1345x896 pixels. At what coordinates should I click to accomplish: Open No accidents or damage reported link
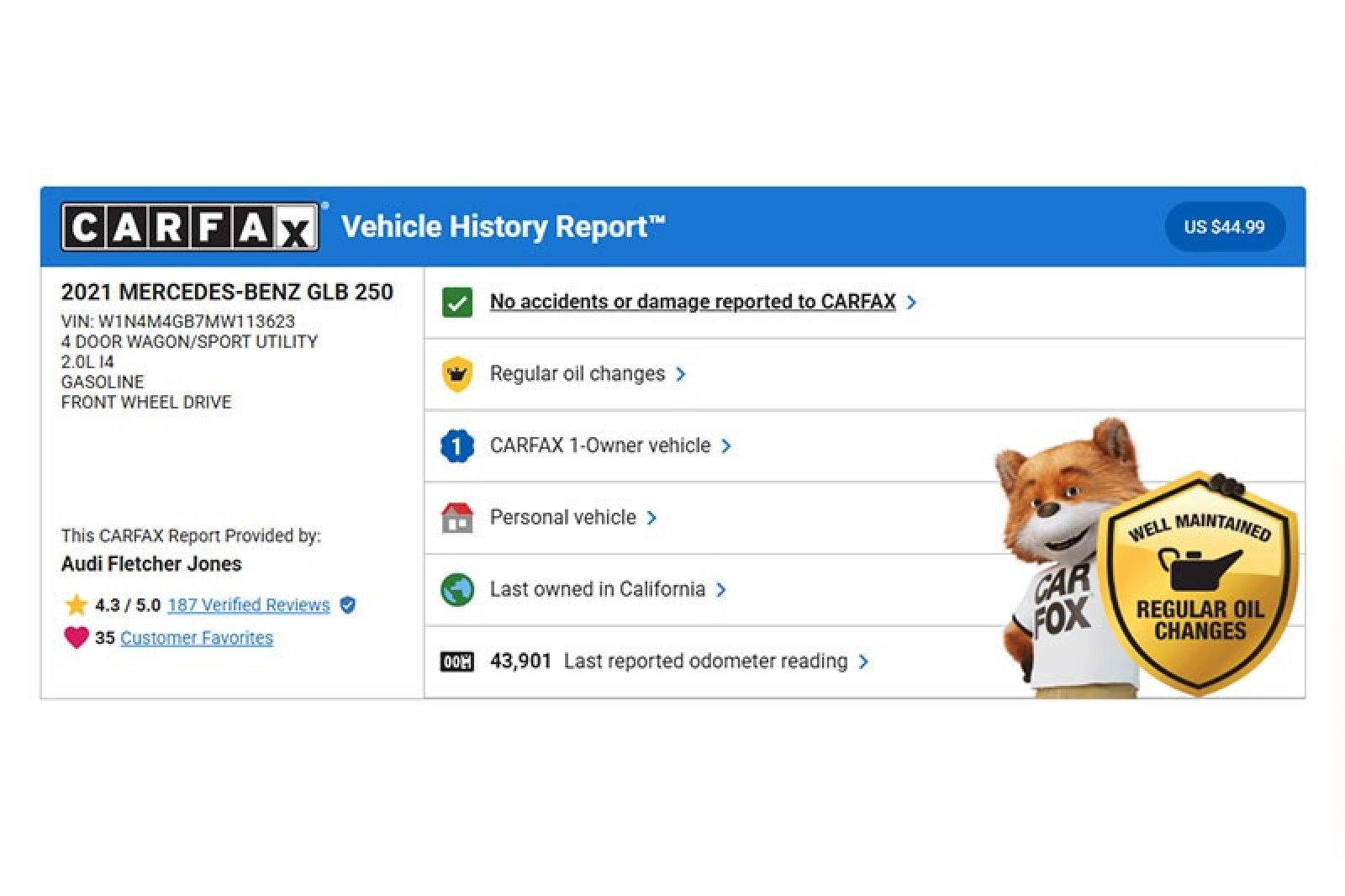(x=692, y=302)
